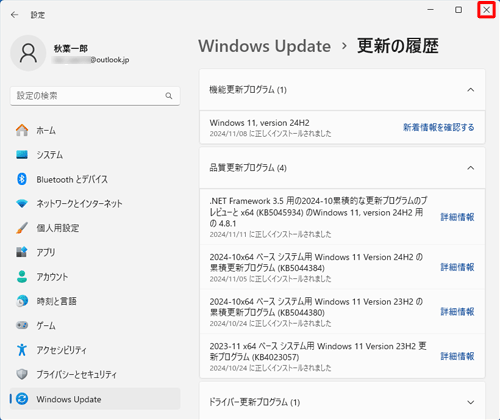Select the ネットワークとインターネット wifi icon

pos(22,203)
